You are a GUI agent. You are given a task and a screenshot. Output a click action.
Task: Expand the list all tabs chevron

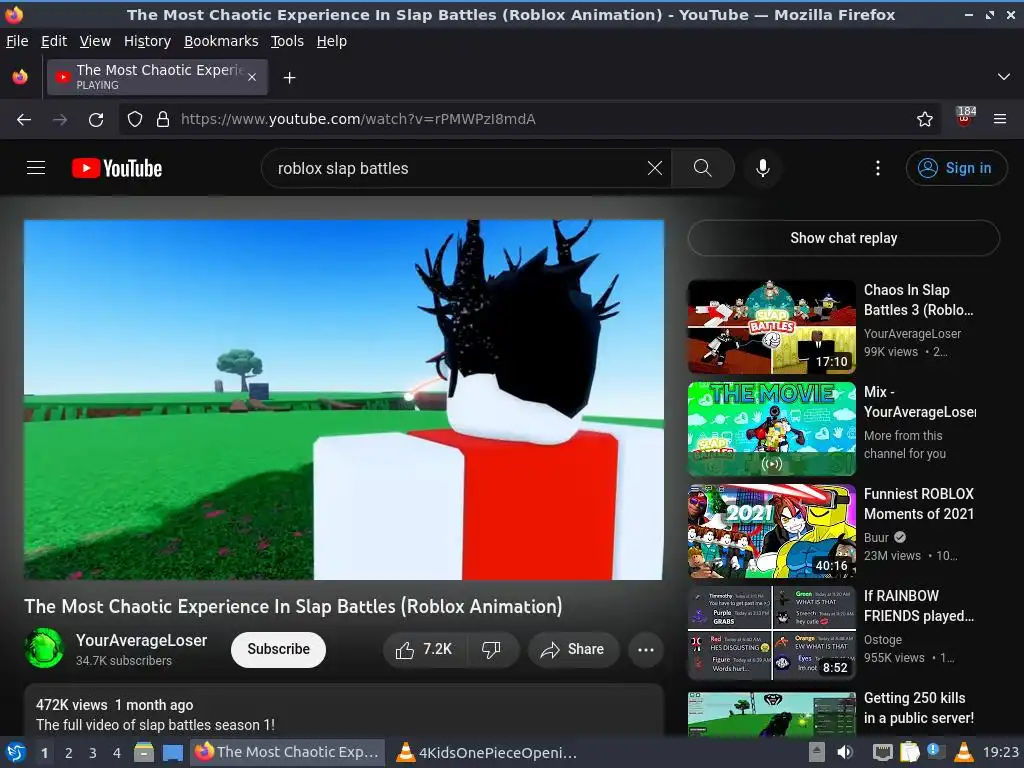[1004, 77]
